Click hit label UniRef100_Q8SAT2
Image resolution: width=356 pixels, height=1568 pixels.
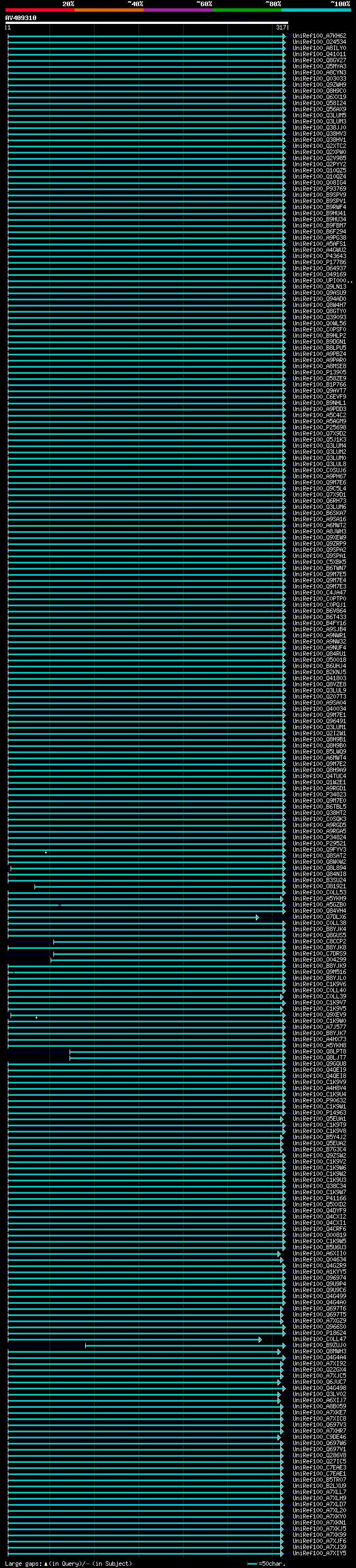click(319, 856)
